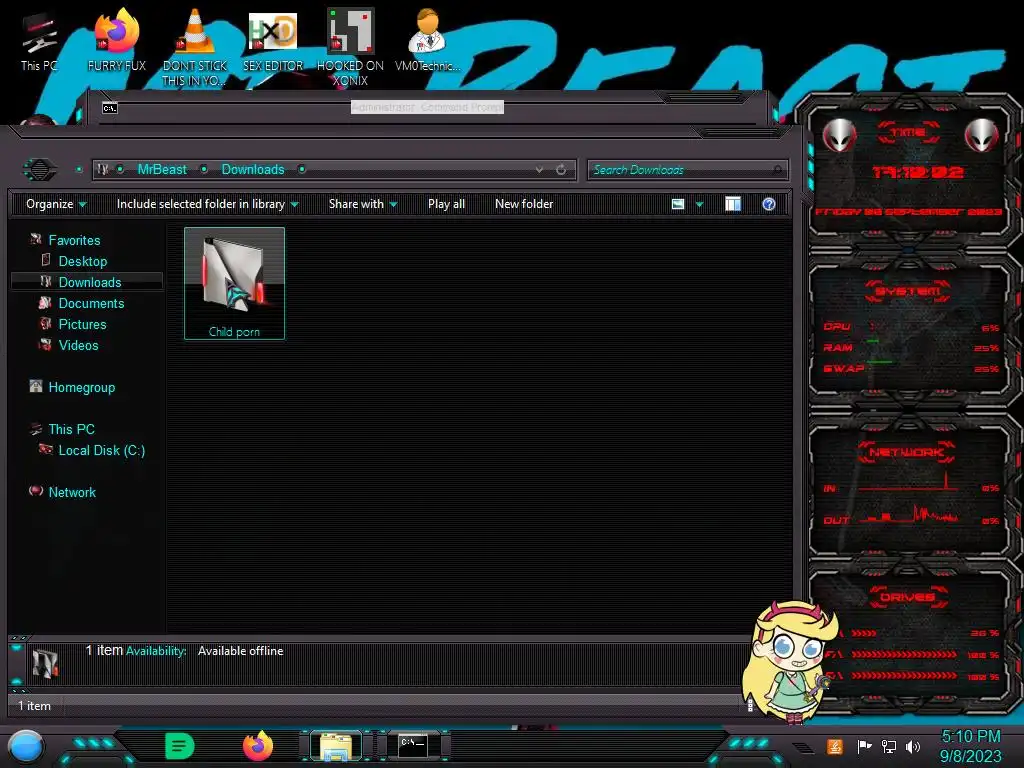The height and width of the screenshot is (768, 1024).
Task: Click the taskbar clock showing 5:10 PM
Action: tap(970, 746)
